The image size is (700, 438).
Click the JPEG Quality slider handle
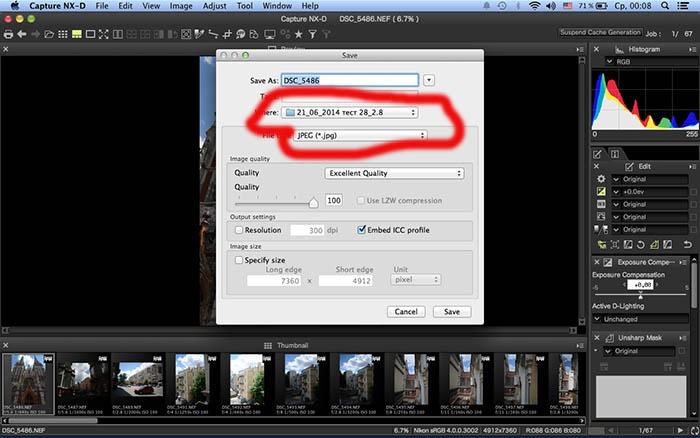[313, 202]
